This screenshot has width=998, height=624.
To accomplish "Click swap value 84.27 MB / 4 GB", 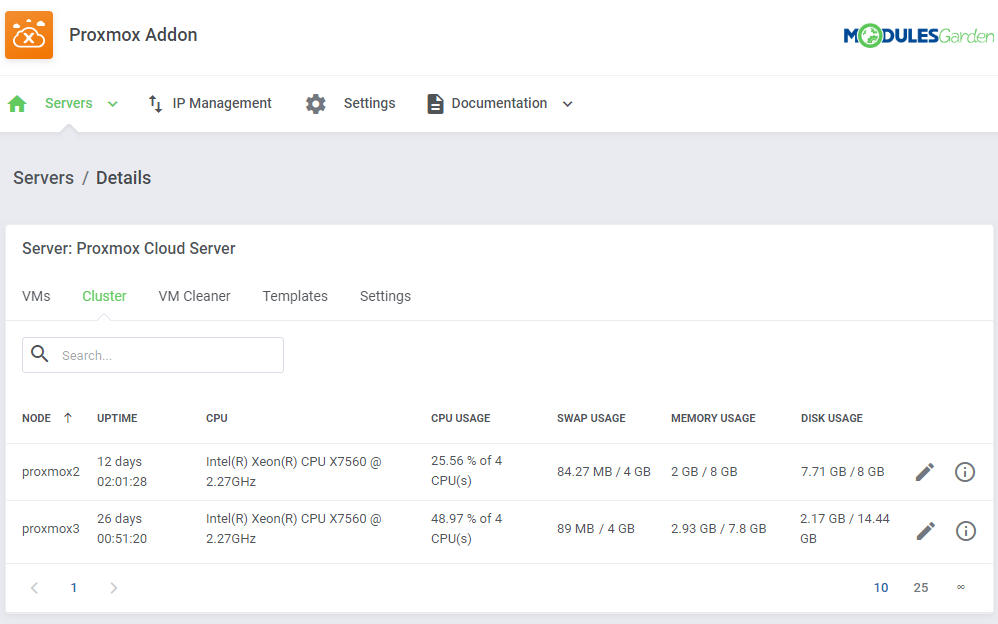I will [x=603, y=472].
